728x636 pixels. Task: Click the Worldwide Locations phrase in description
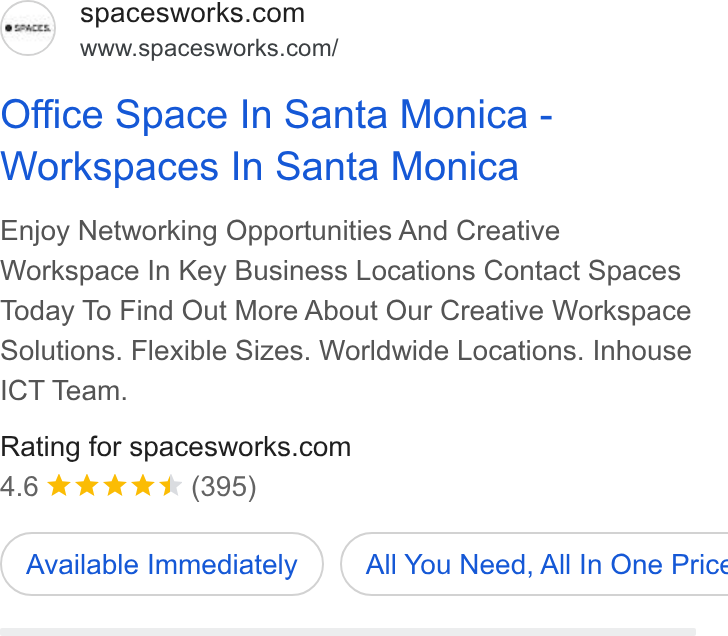coord(451,350)
